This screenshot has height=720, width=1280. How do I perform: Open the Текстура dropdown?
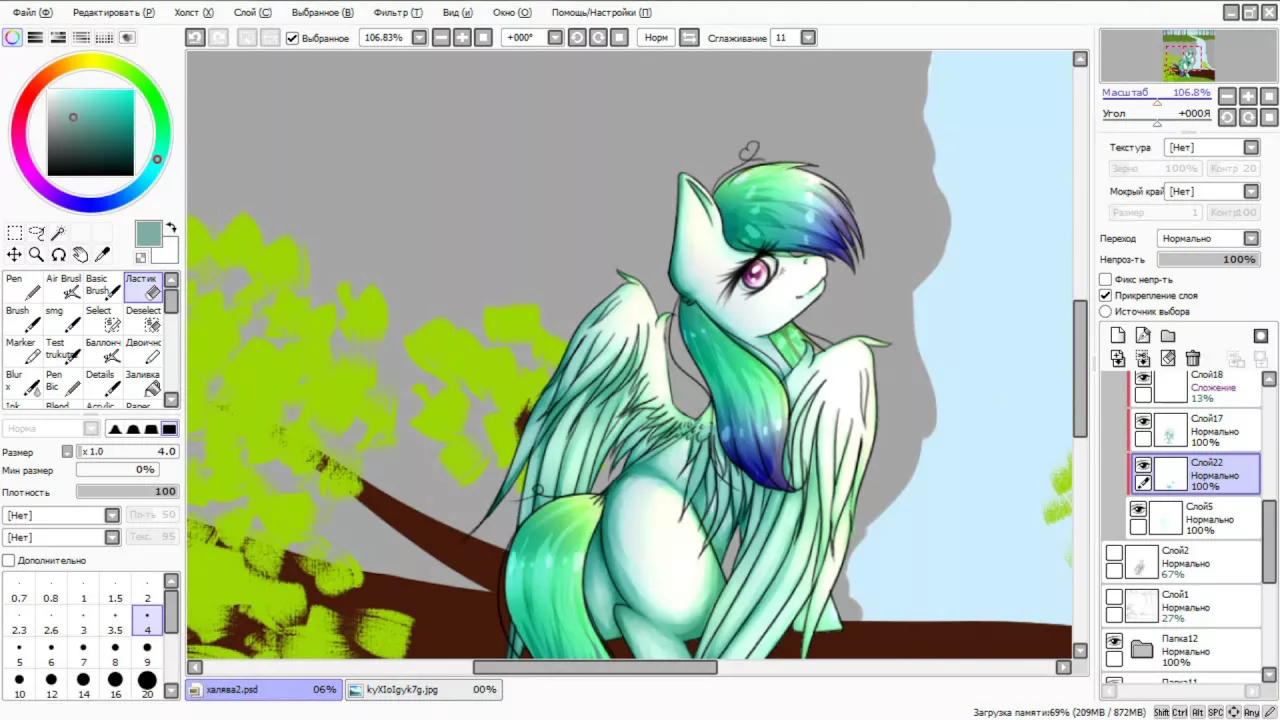1251,147
